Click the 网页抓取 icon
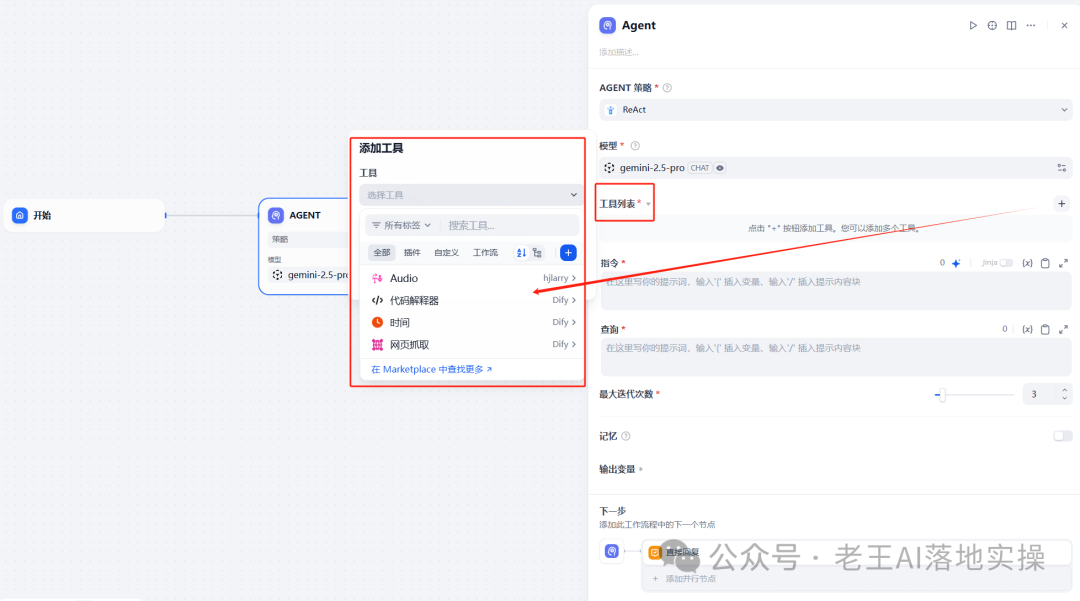 377,344
